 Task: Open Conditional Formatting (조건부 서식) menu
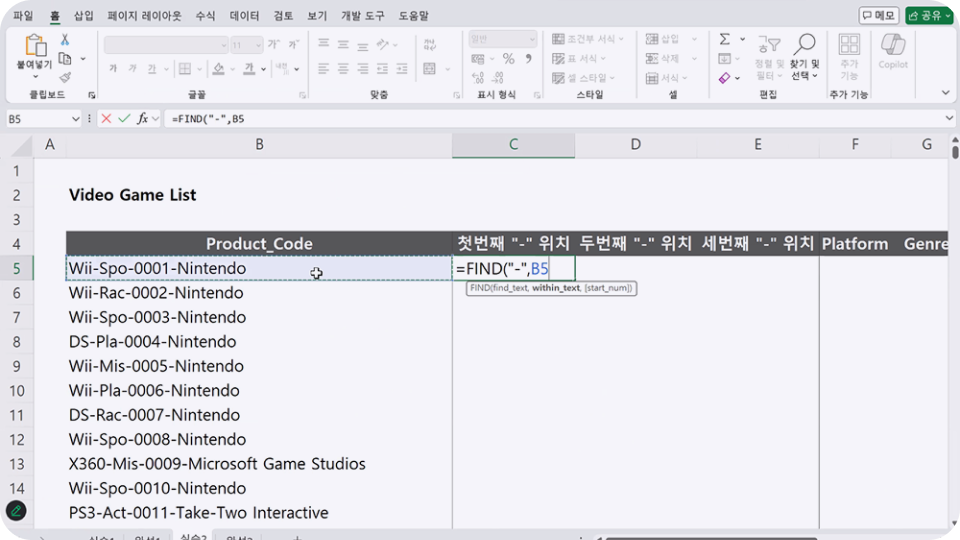point(588,39)
